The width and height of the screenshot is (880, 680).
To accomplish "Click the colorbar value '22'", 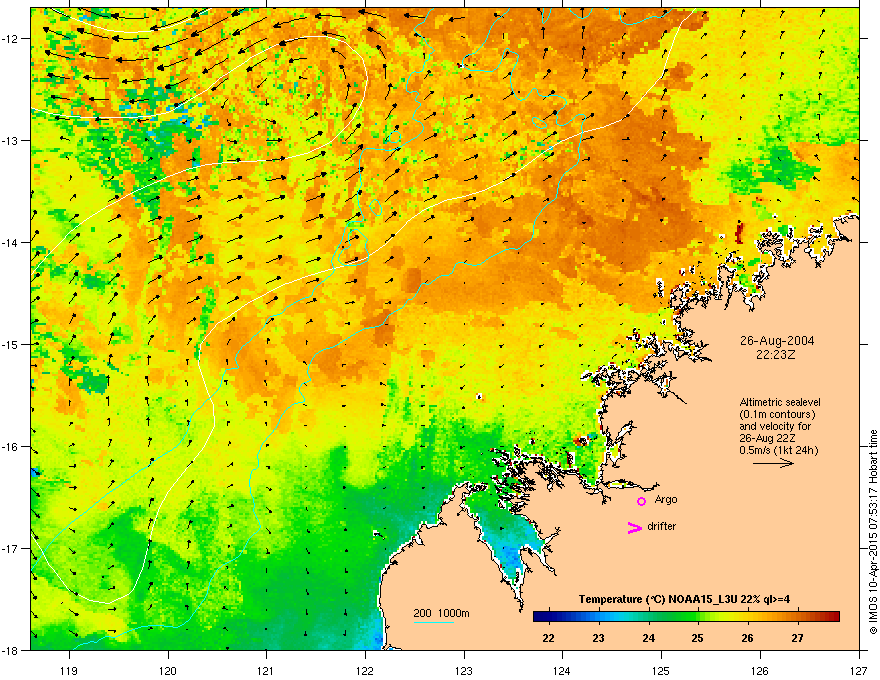I will pos(548,638).
